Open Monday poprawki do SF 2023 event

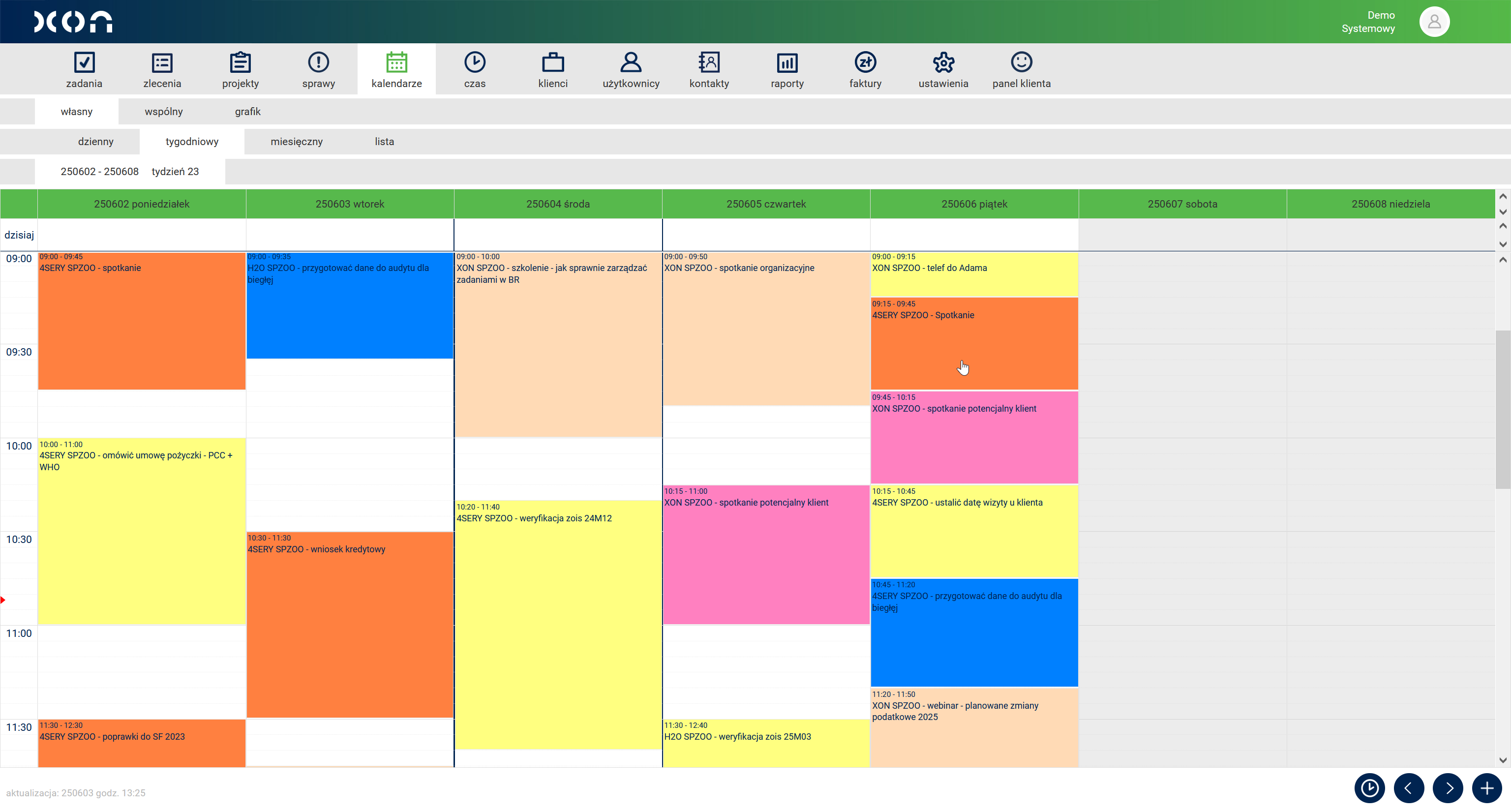point(141,743)
